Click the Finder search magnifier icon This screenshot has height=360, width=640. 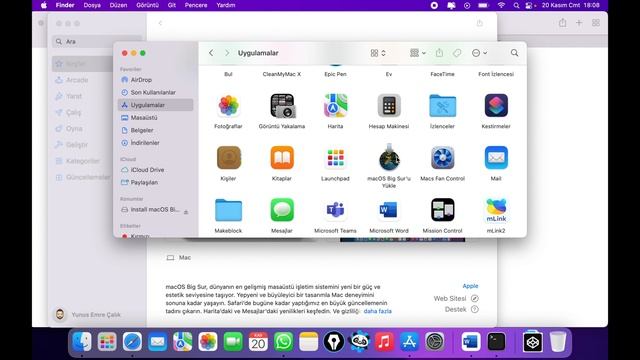(514, 53)
